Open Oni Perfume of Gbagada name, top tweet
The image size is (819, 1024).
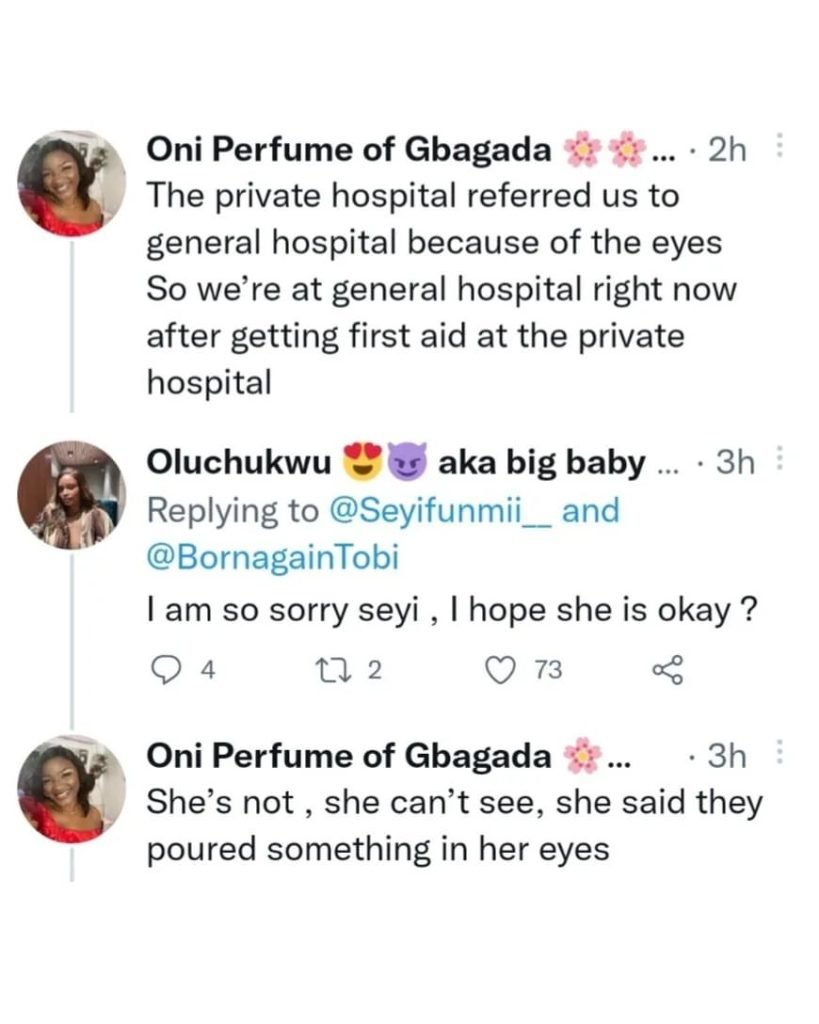pyautogui.click(x=349, y=150)
